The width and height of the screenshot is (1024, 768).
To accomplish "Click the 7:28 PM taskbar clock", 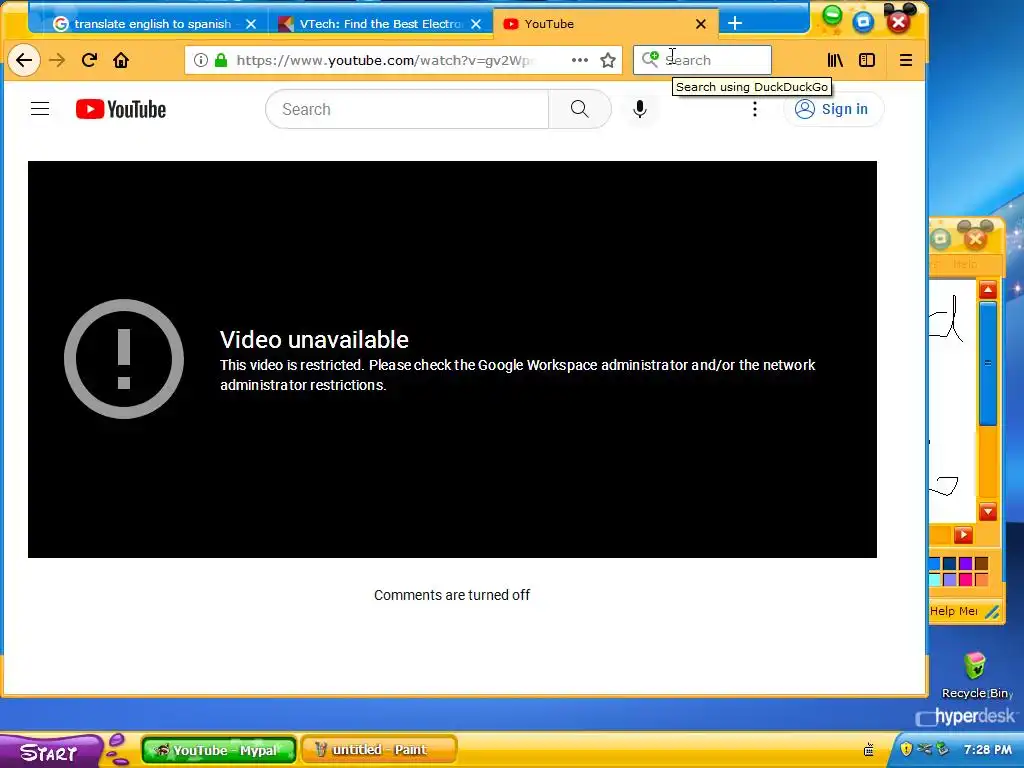I will (987, 749).
